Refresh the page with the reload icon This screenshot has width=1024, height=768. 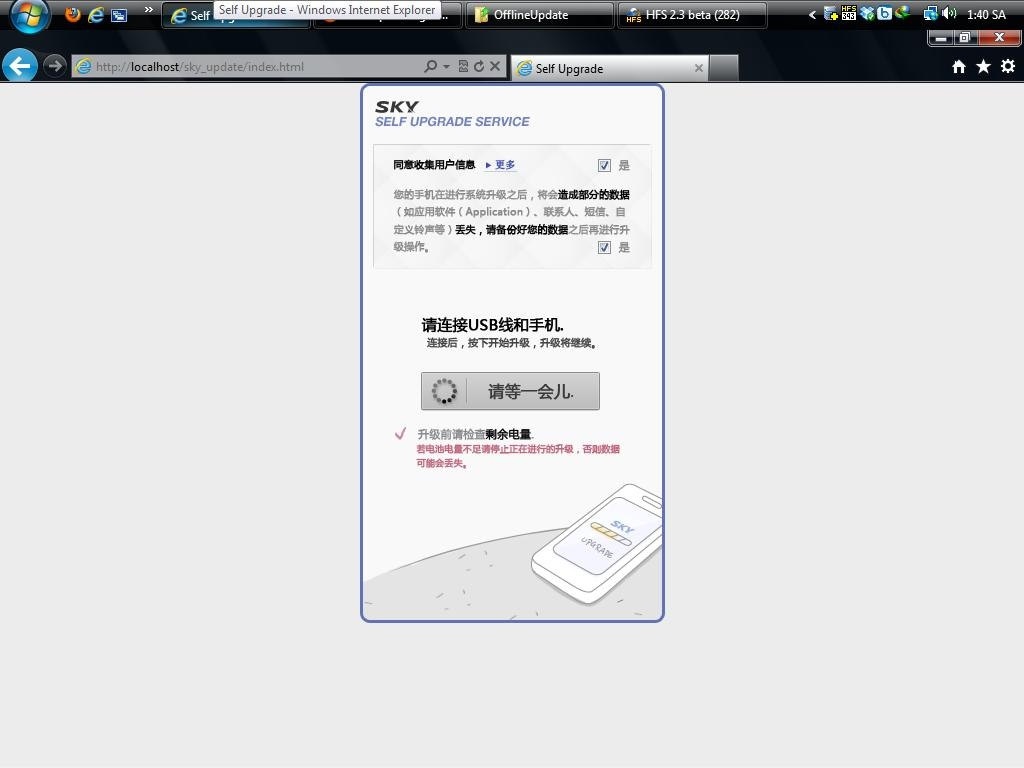[x=479, y=67]
